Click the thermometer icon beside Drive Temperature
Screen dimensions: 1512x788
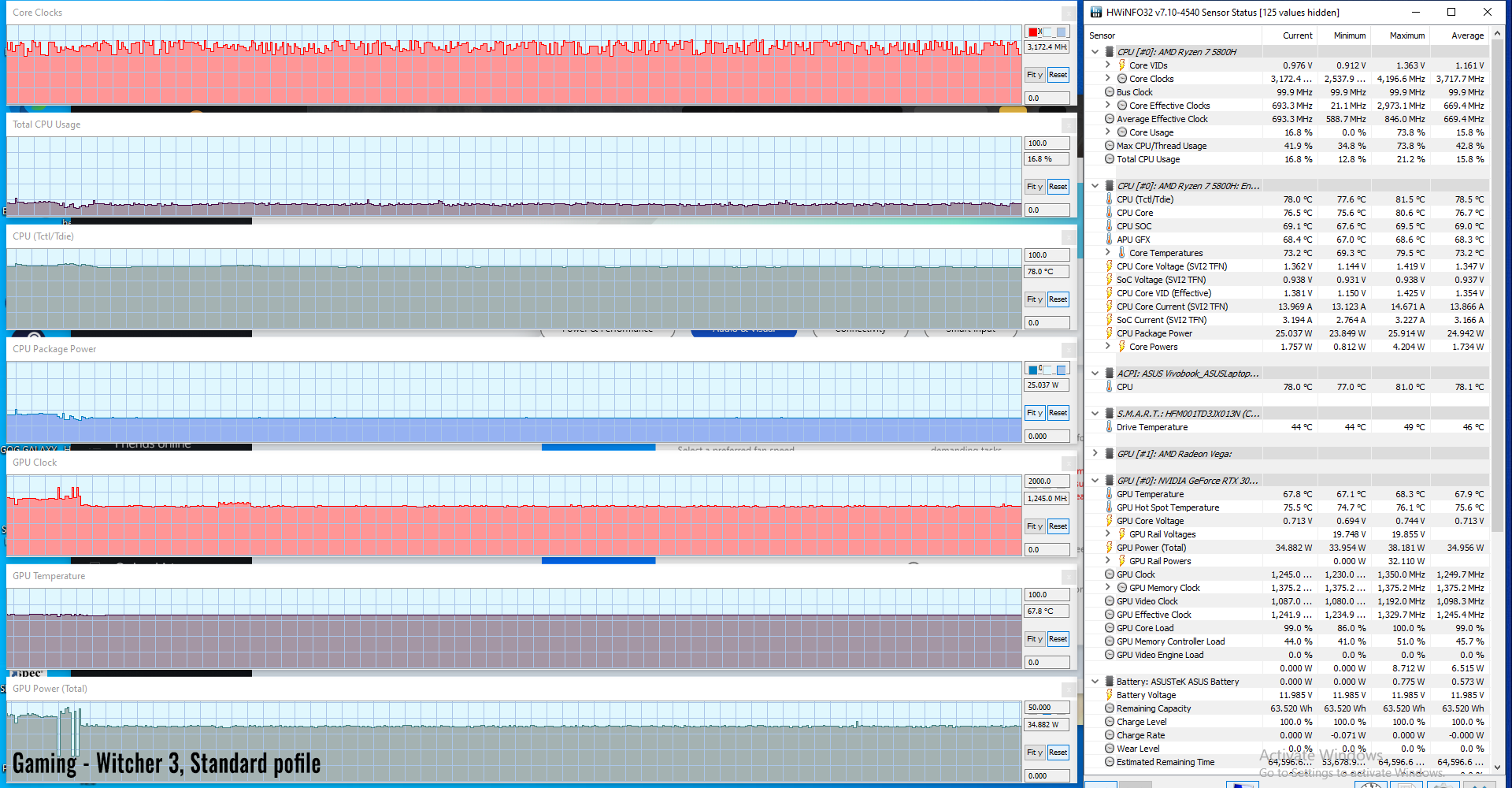tap(1109, 427)
